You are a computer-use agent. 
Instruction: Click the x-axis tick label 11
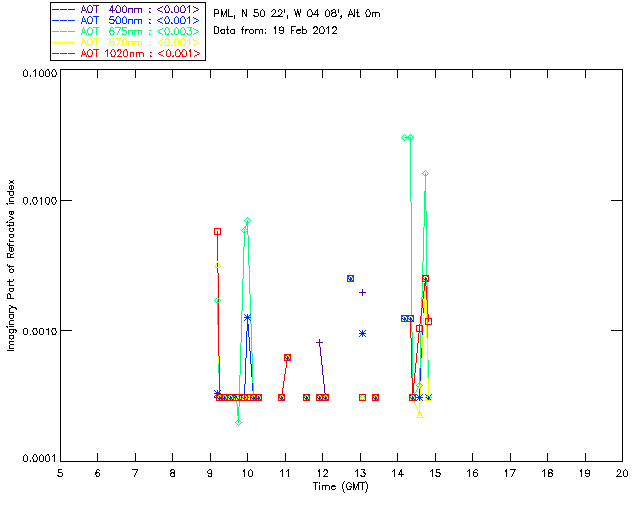pos(285,473)
